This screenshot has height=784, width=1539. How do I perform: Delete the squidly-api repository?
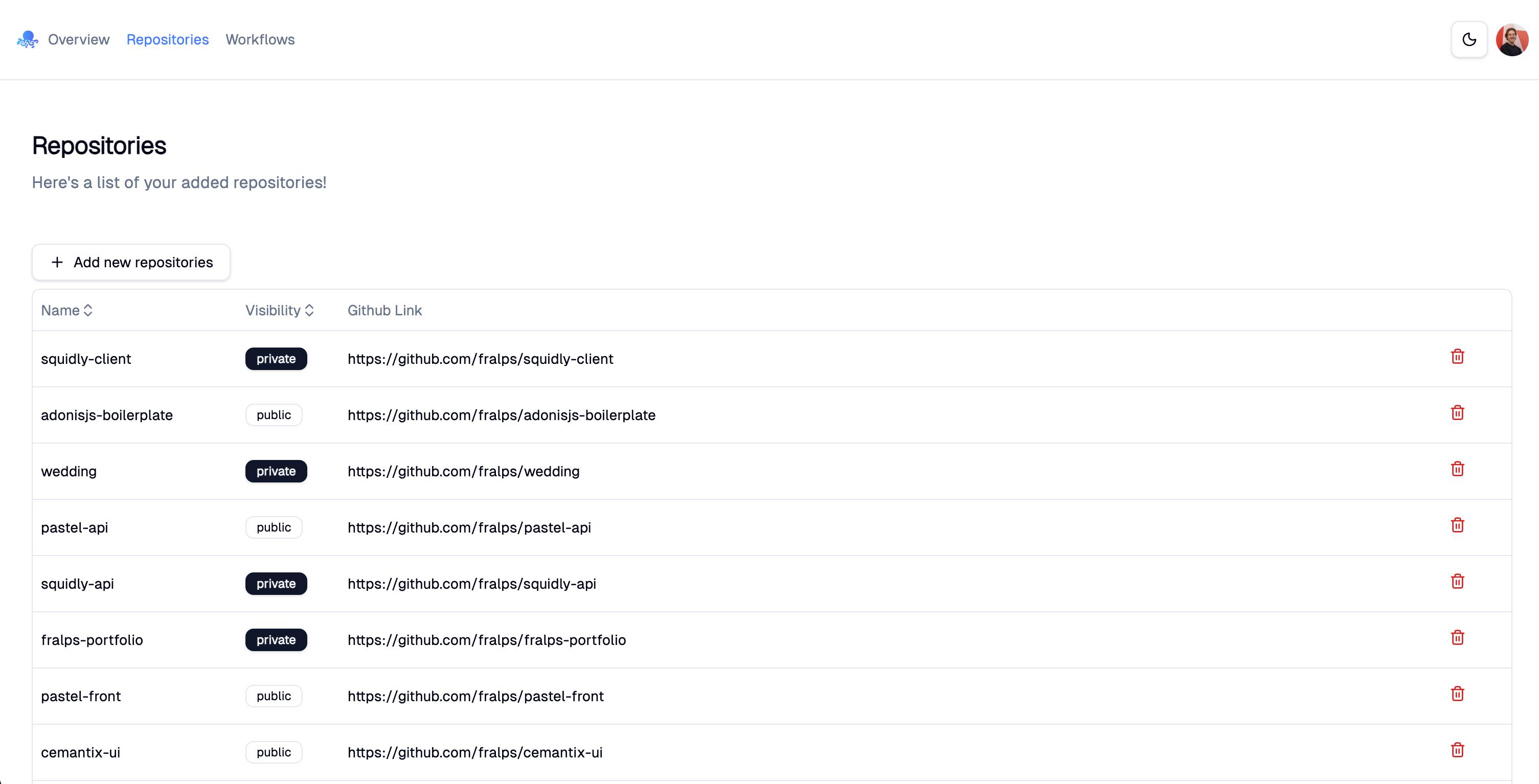[1458, 581]
